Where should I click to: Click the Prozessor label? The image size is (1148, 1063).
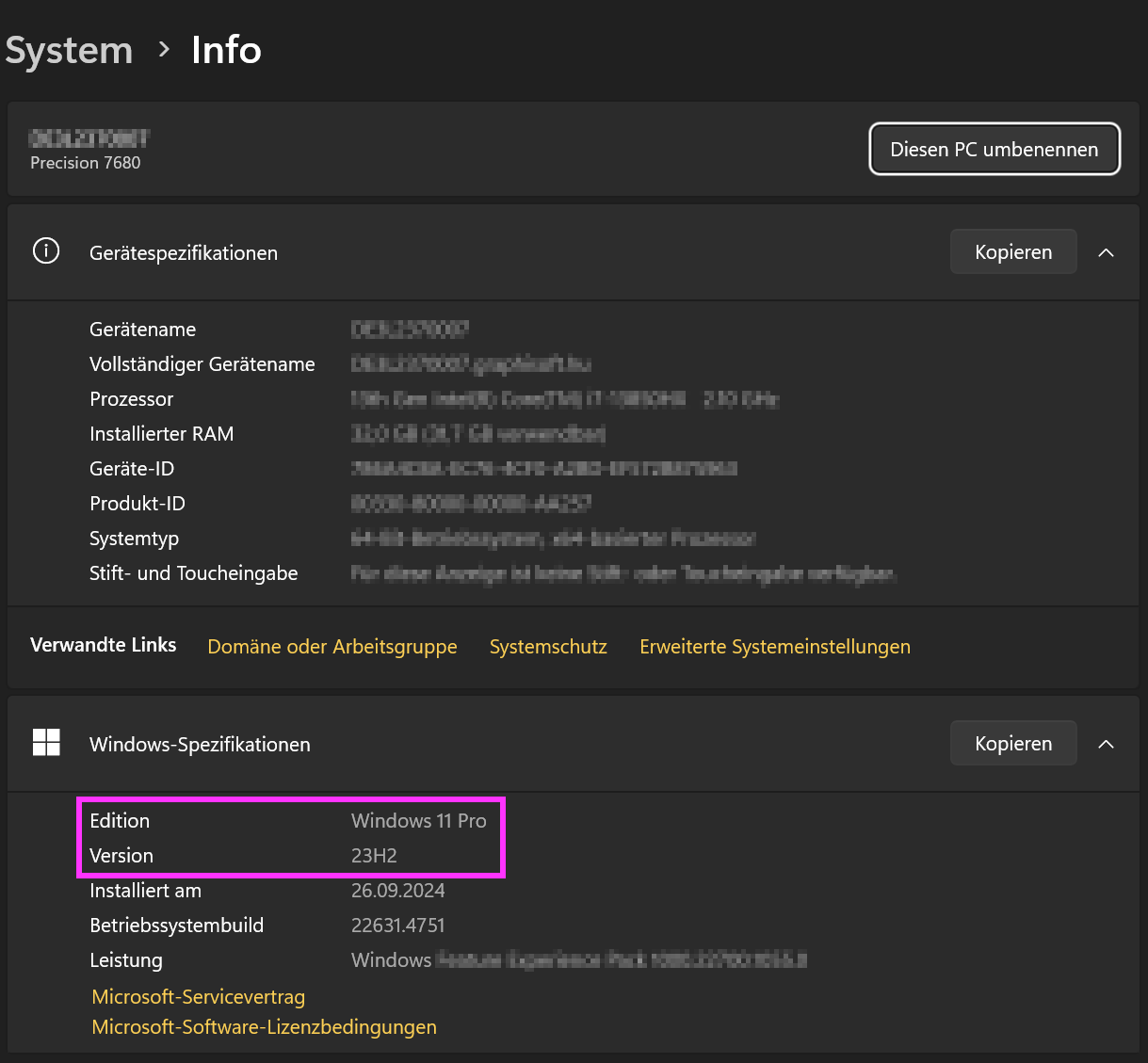[132, 399]
